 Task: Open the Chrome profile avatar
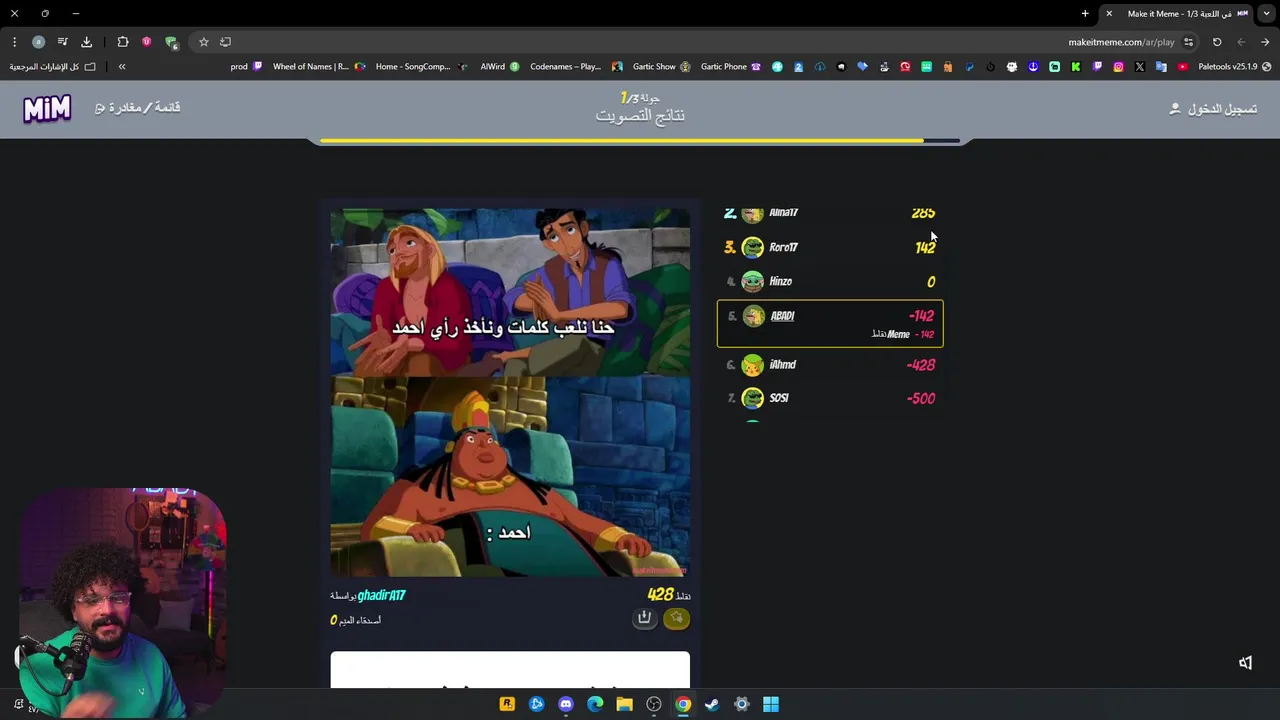pos(38,42)
